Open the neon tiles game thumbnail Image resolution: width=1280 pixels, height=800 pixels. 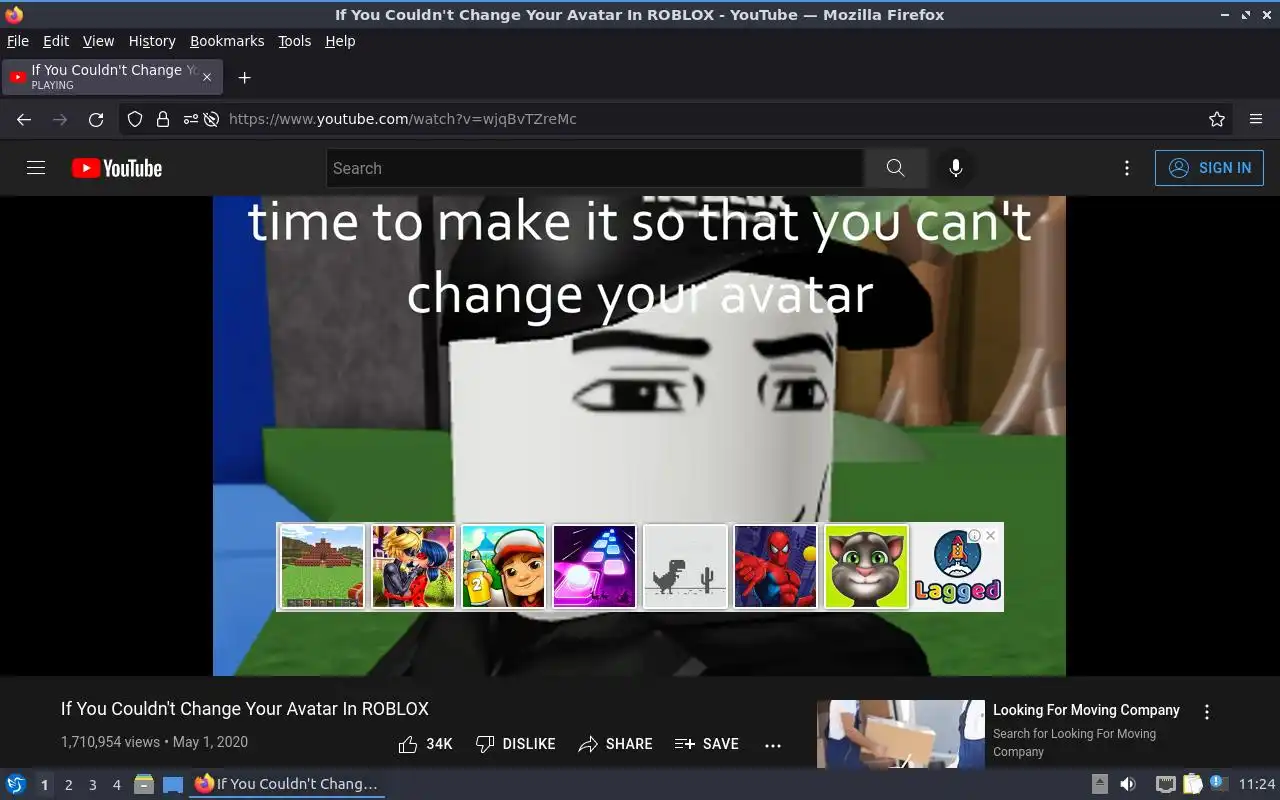click(594, 566)
